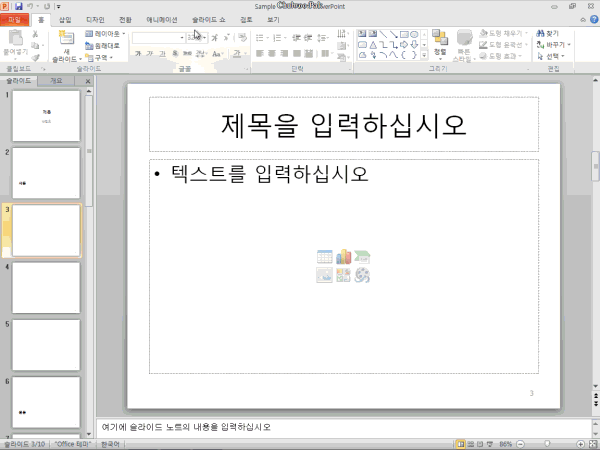The height and width of the screenshot is (450, 600).
Task: Click the zoom slider handle
Action: point(548,444)
